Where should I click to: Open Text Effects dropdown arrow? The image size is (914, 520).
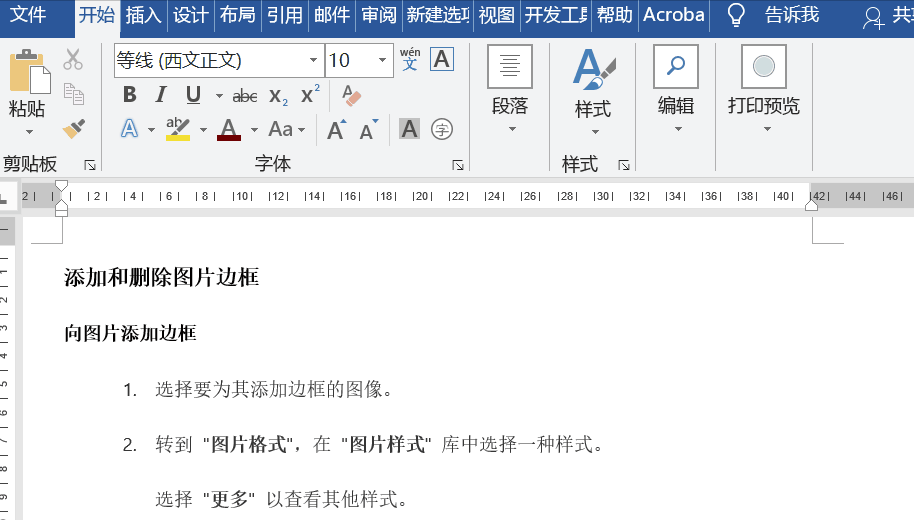click(x=152, y=129)
